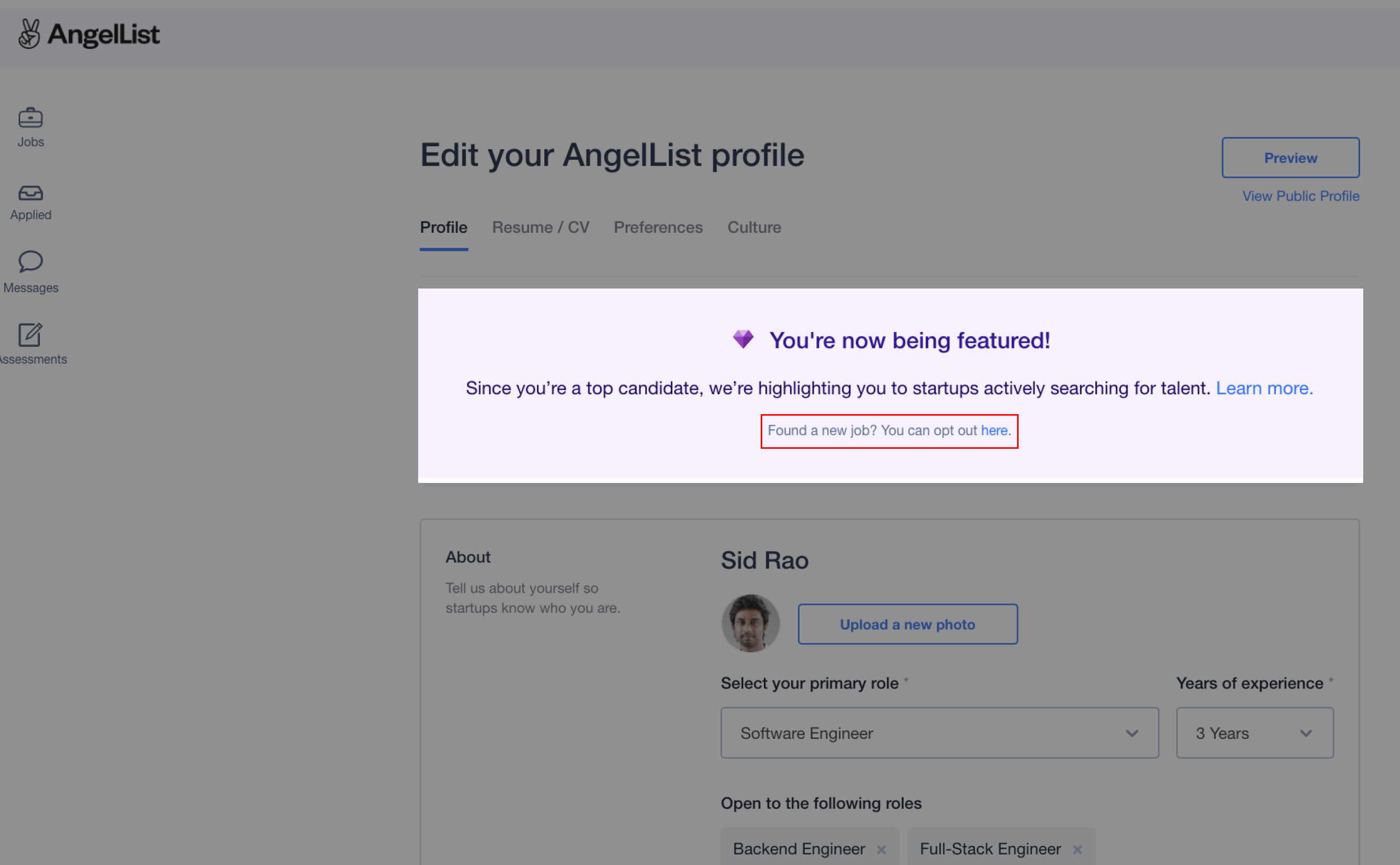1400x865 pixels.
Task: Remove the Backend Engineer role tag
Action: 881,849
